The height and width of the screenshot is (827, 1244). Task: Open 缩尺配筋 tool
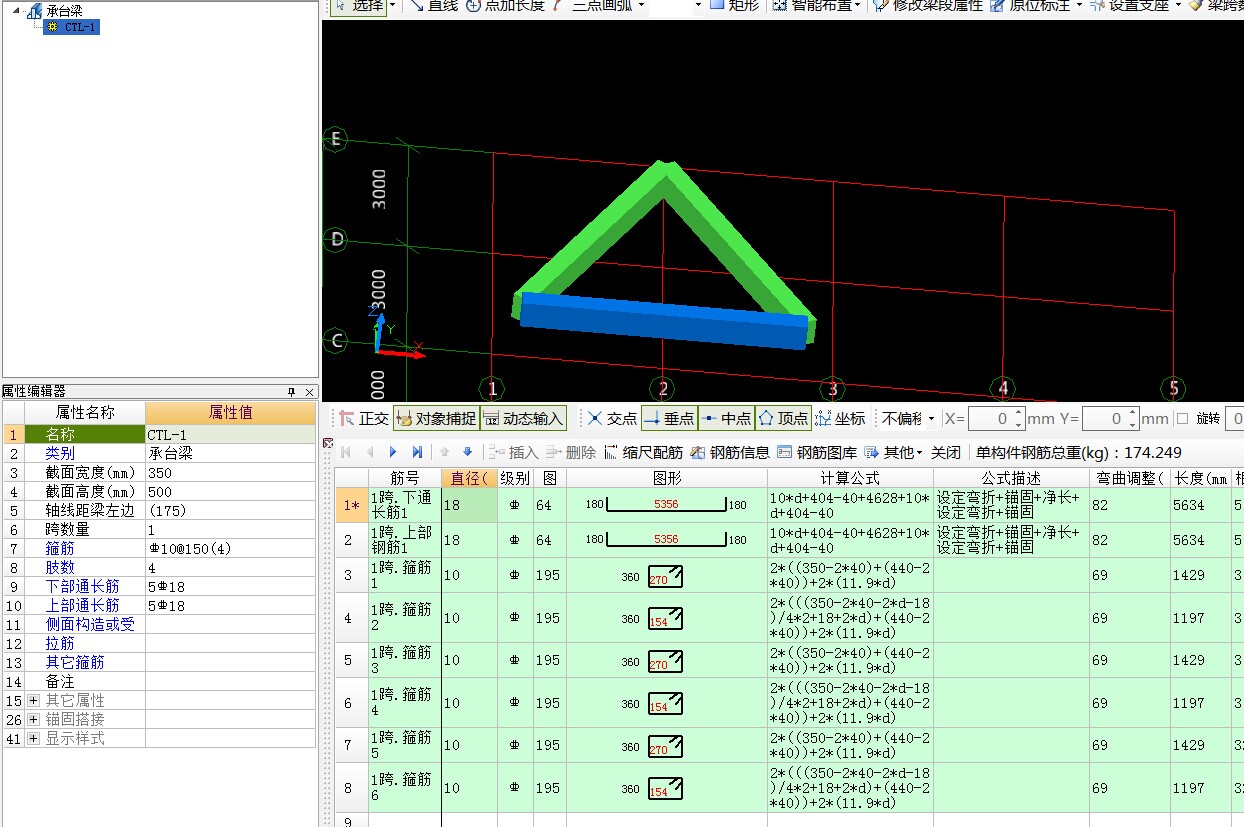(643, 453)
